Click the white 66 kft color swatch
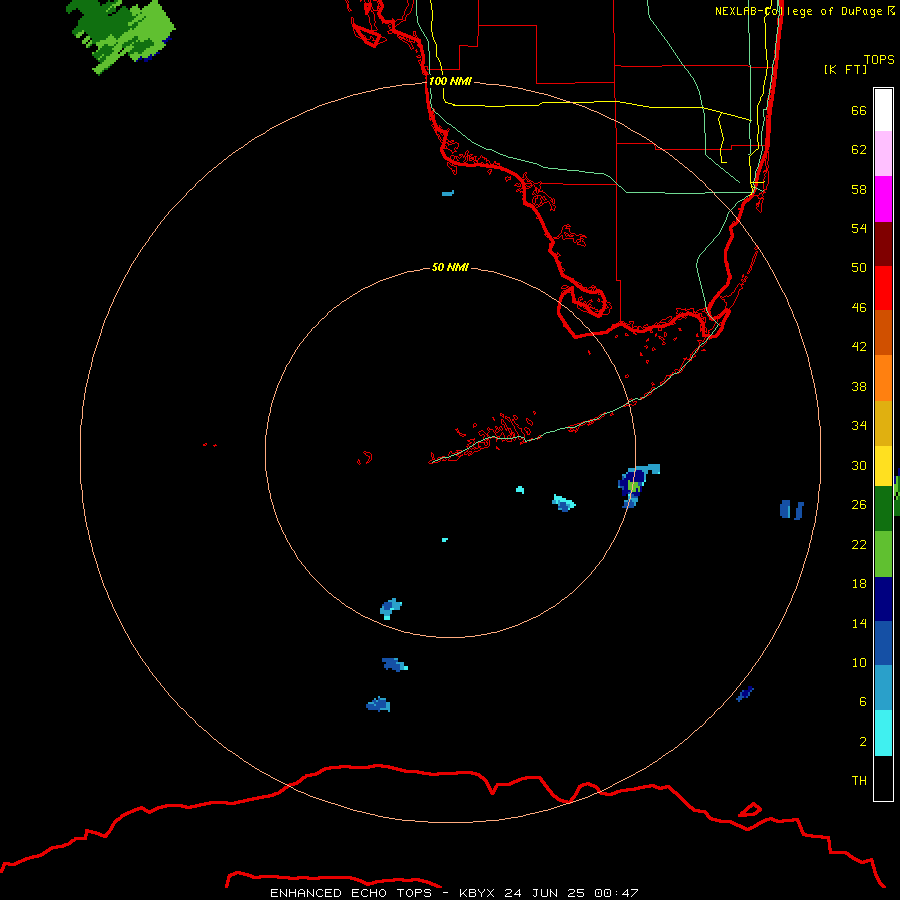Viewport: 900px width, 900px height. coord(883,110)
